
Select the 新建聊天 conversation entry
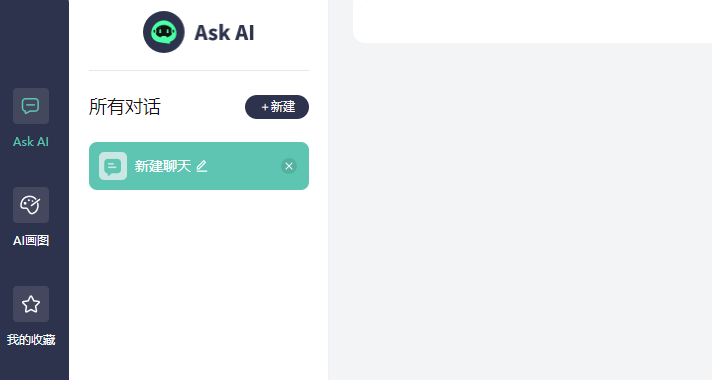pos(199,166)
